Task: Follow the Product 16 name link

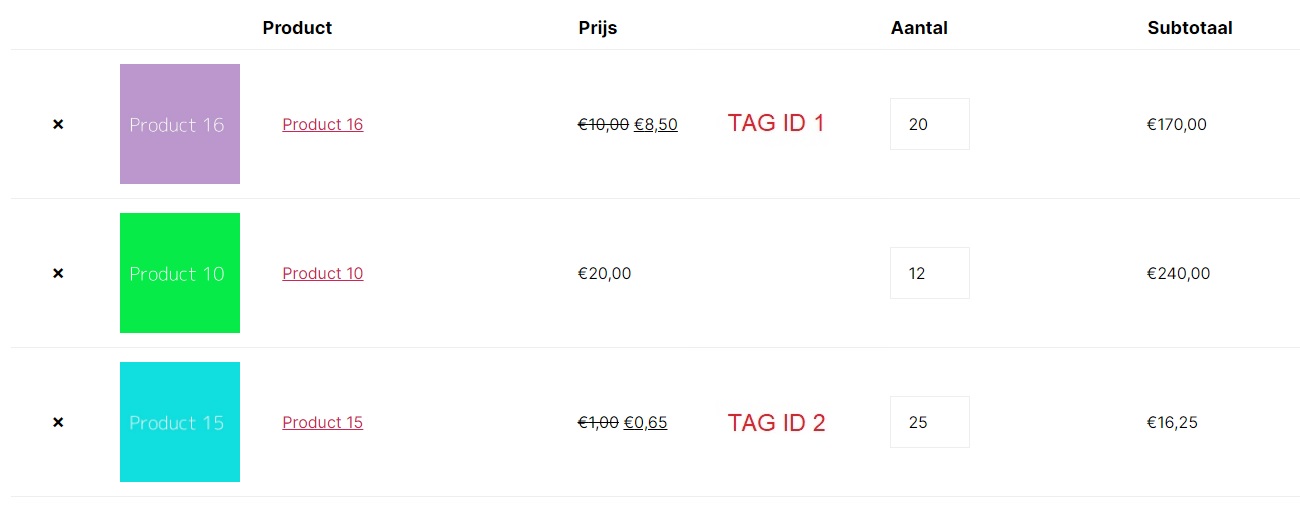Action: (x=322, y=124)
